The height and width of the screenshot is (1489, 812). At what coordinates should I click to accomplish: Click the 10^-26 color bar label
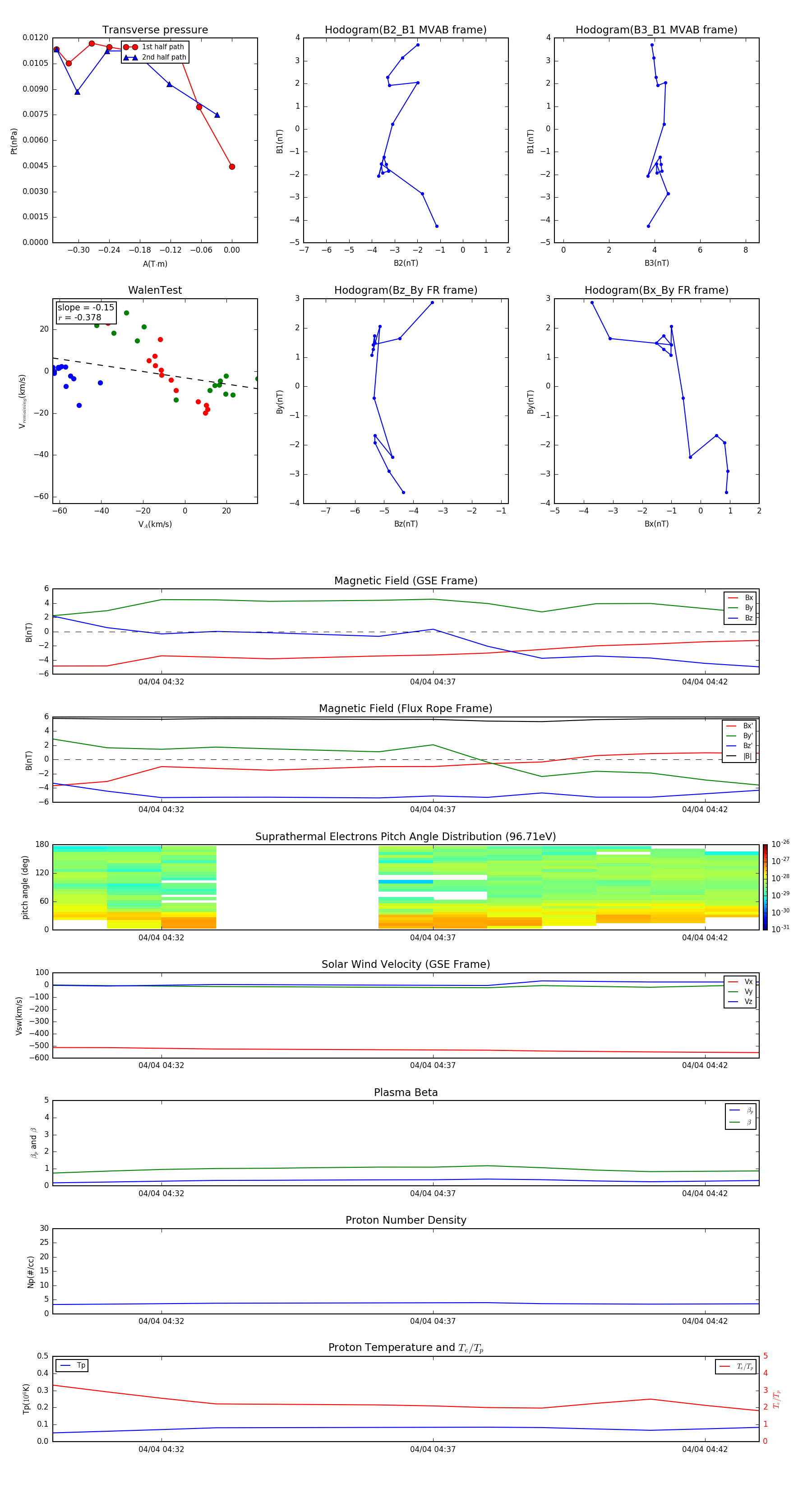click(780, 844)
